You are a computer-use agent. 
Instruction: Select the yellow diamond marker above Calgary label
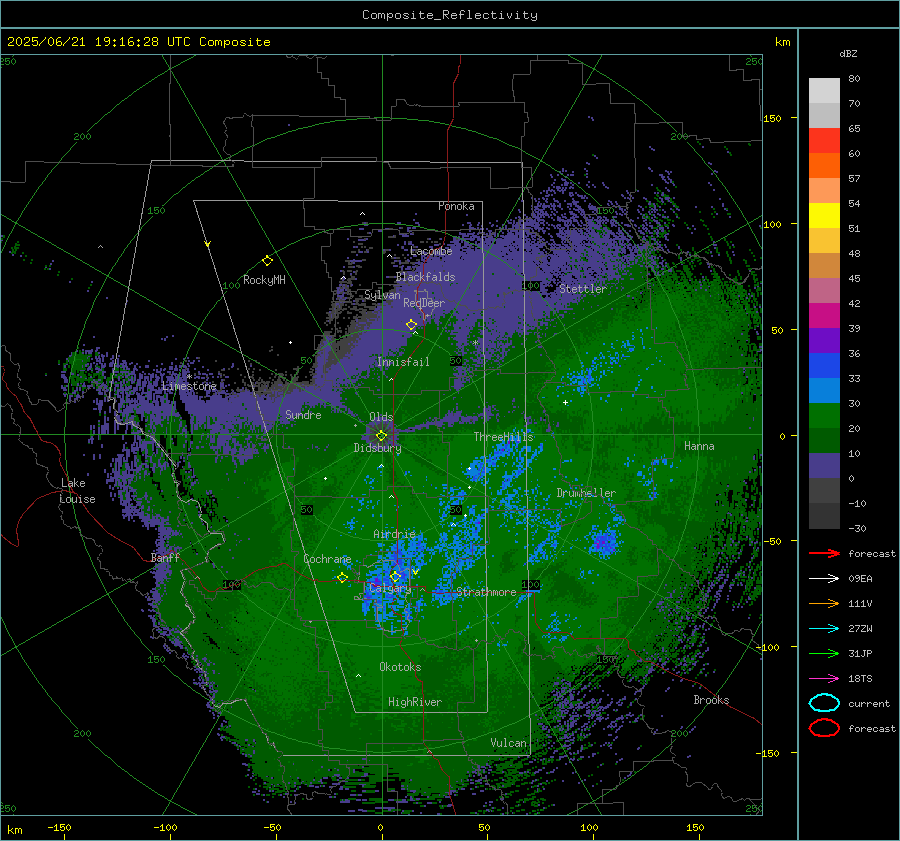[395, 576]
